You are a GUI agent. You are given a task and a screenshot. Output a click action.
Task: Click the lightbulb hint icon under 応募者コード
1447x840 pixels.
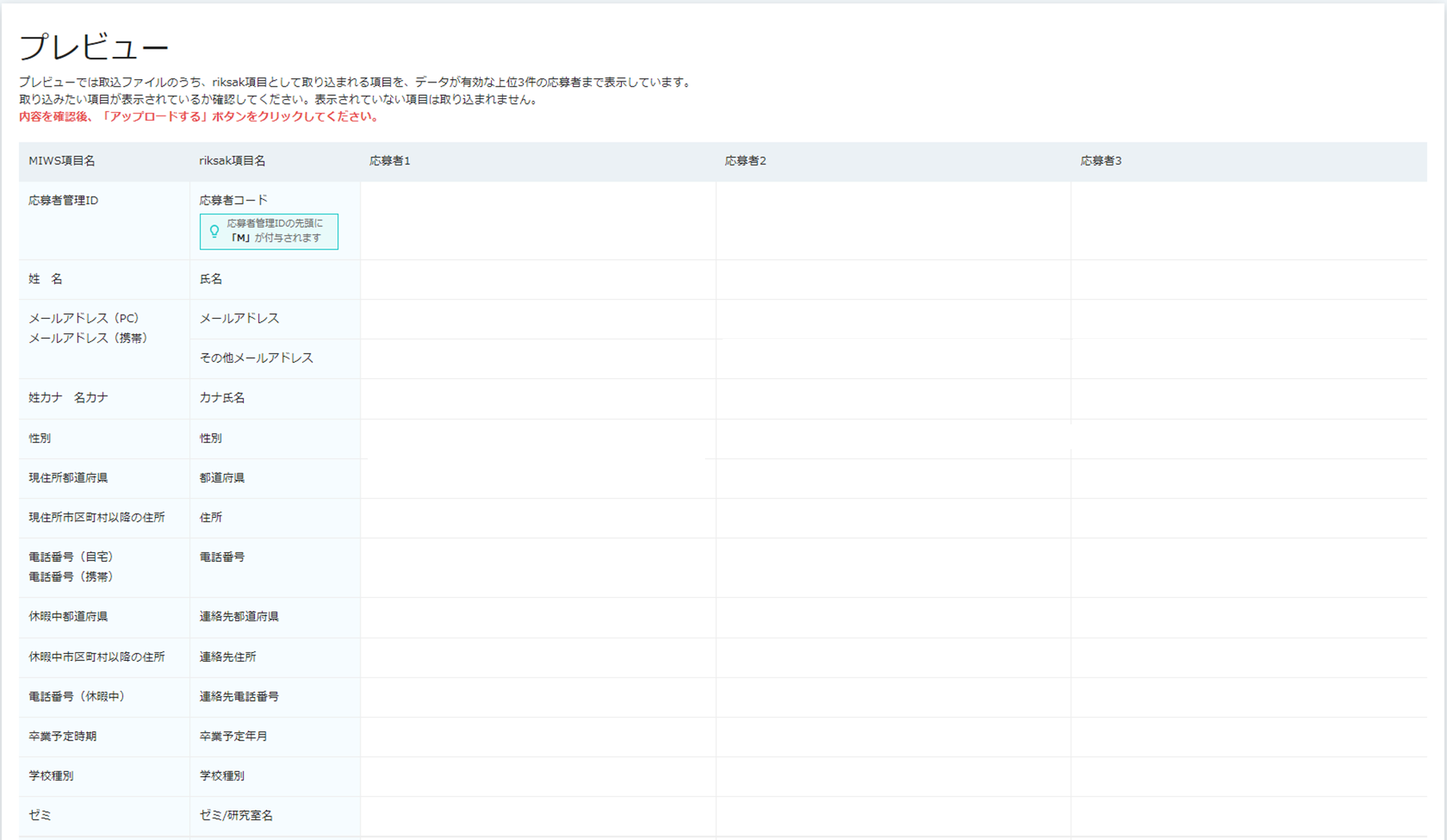(x=214, y=231)
